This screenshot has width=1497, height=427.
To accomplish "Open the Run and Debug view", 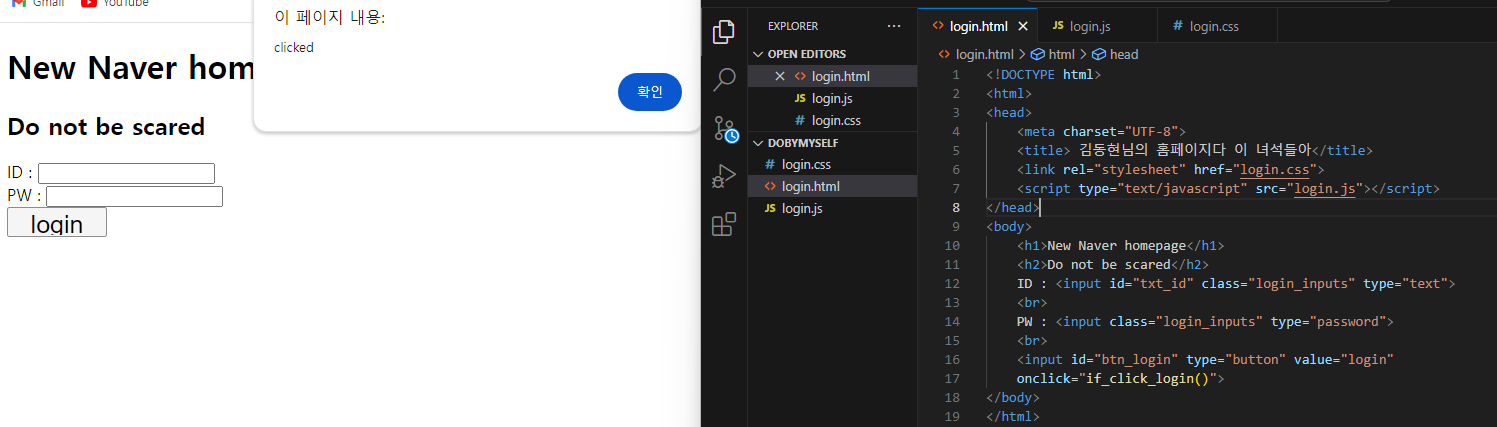I will click(x=724, y=176).
